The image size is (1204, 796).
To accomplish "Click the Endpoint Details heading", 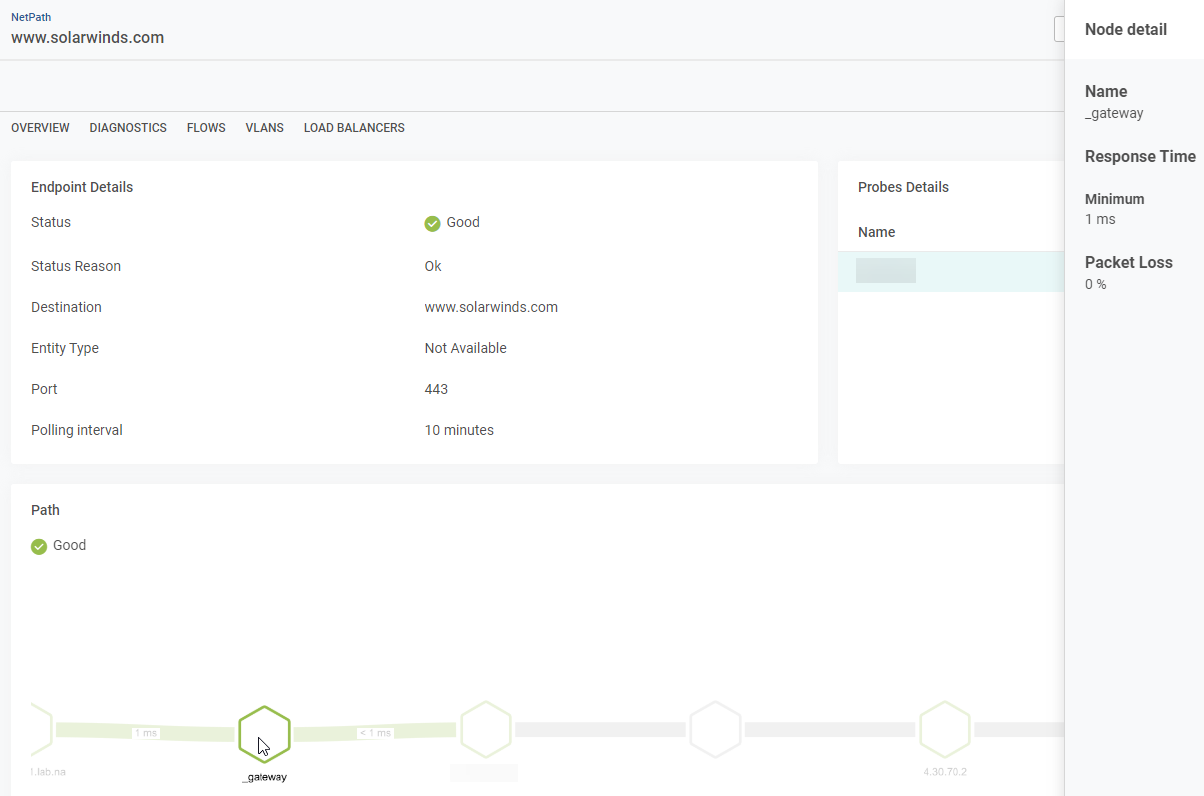I will click(82, 187).
